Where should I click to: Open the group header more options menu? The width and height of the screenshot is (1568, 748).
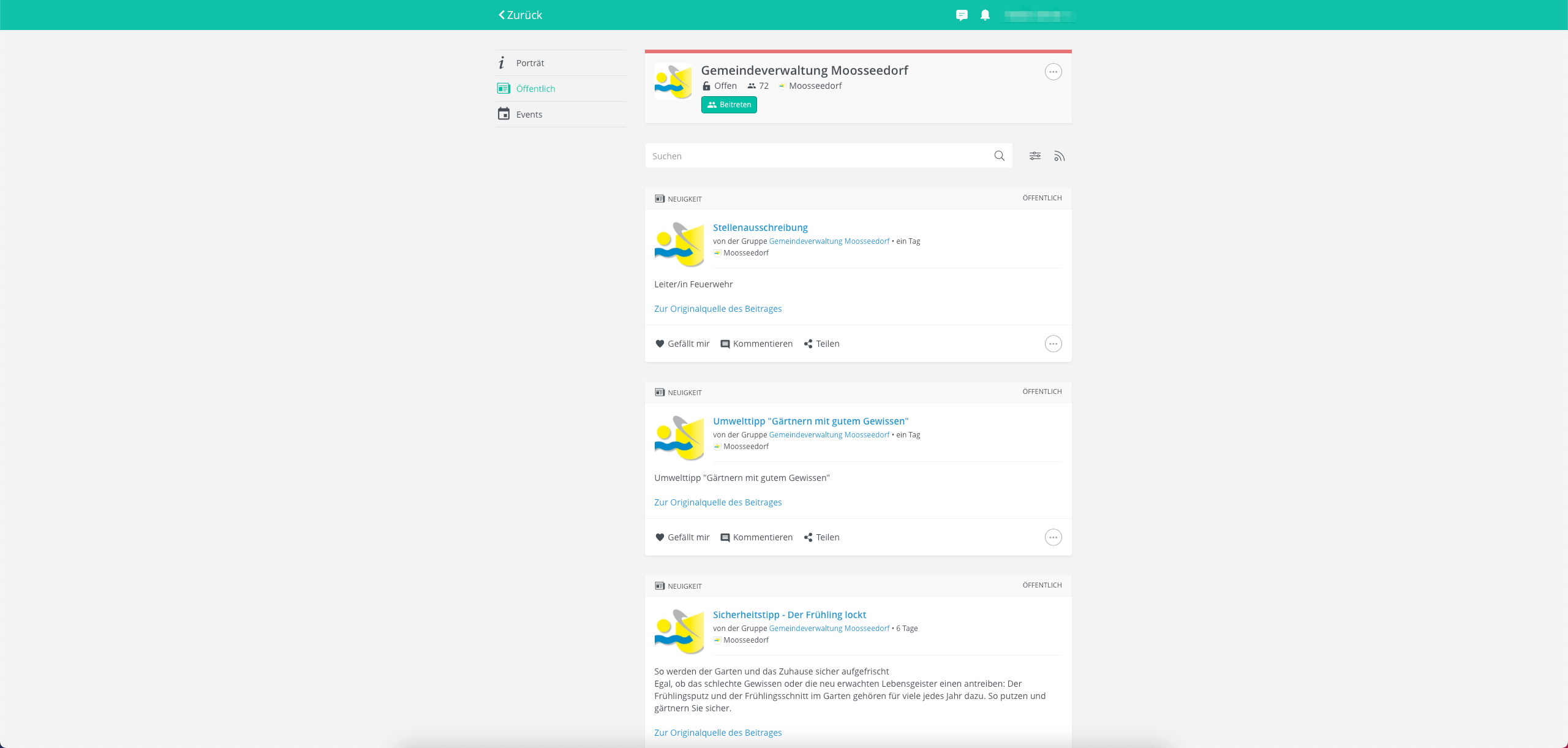click(x=1053, y=72)
